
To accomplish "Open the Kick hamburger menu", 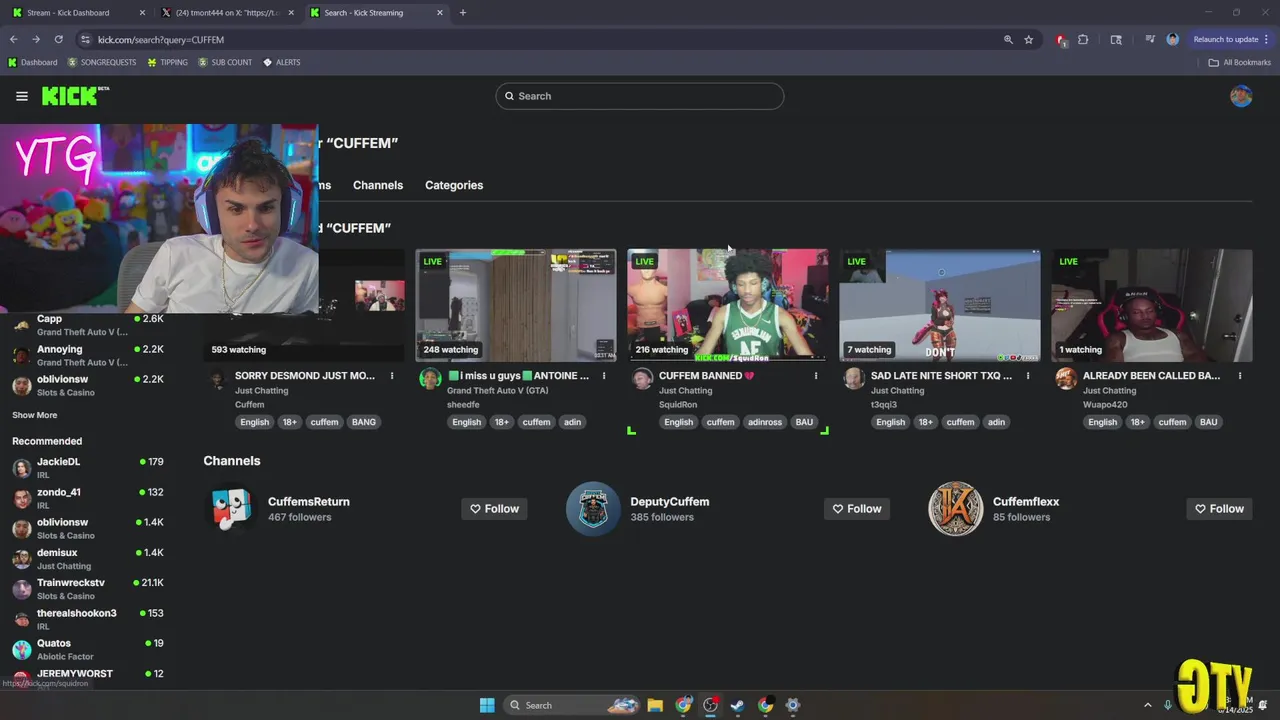I will (x=22, y=96).
